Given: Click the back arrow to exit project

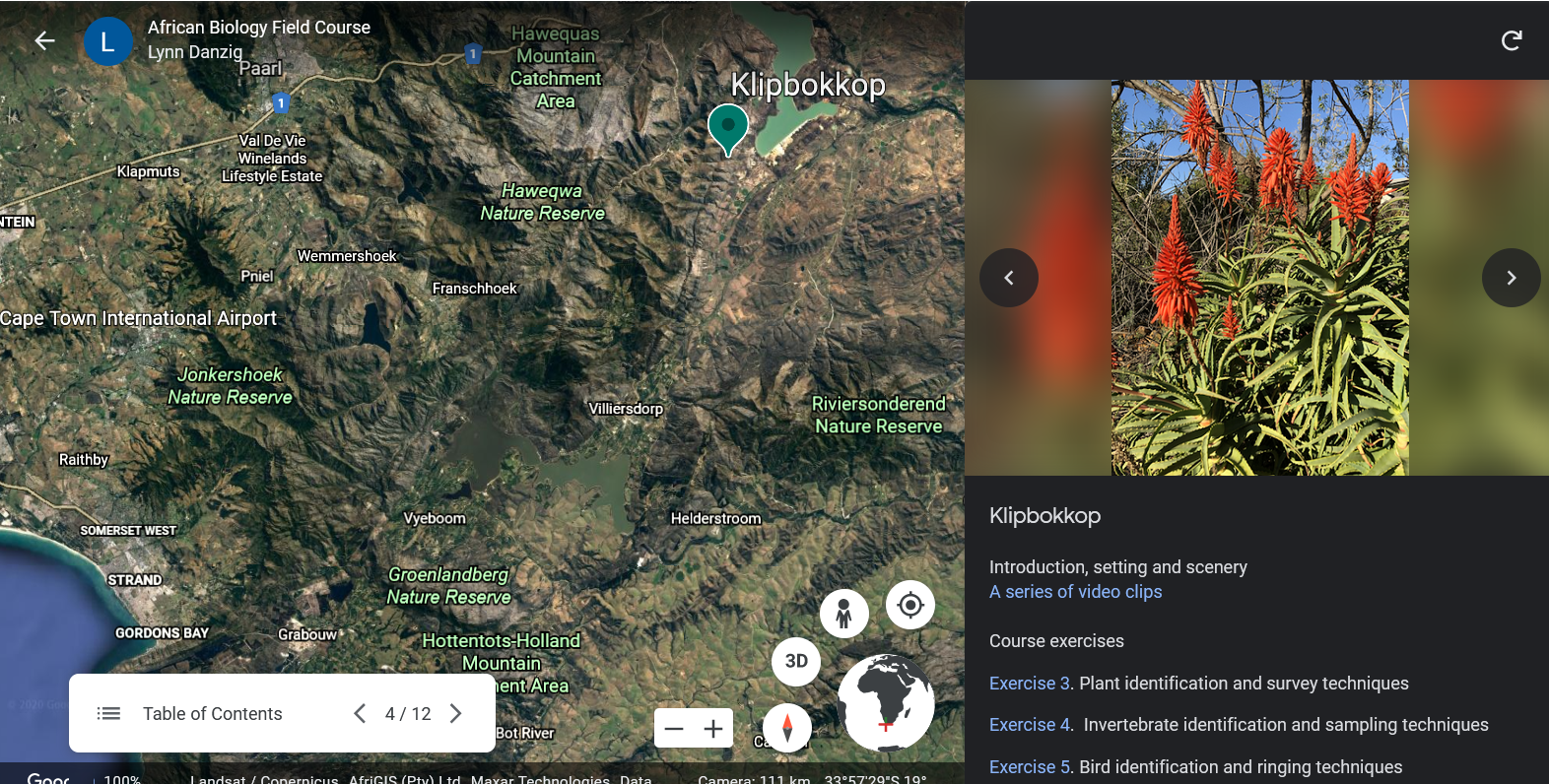Looking at the screenshot, I should point(44,40).
